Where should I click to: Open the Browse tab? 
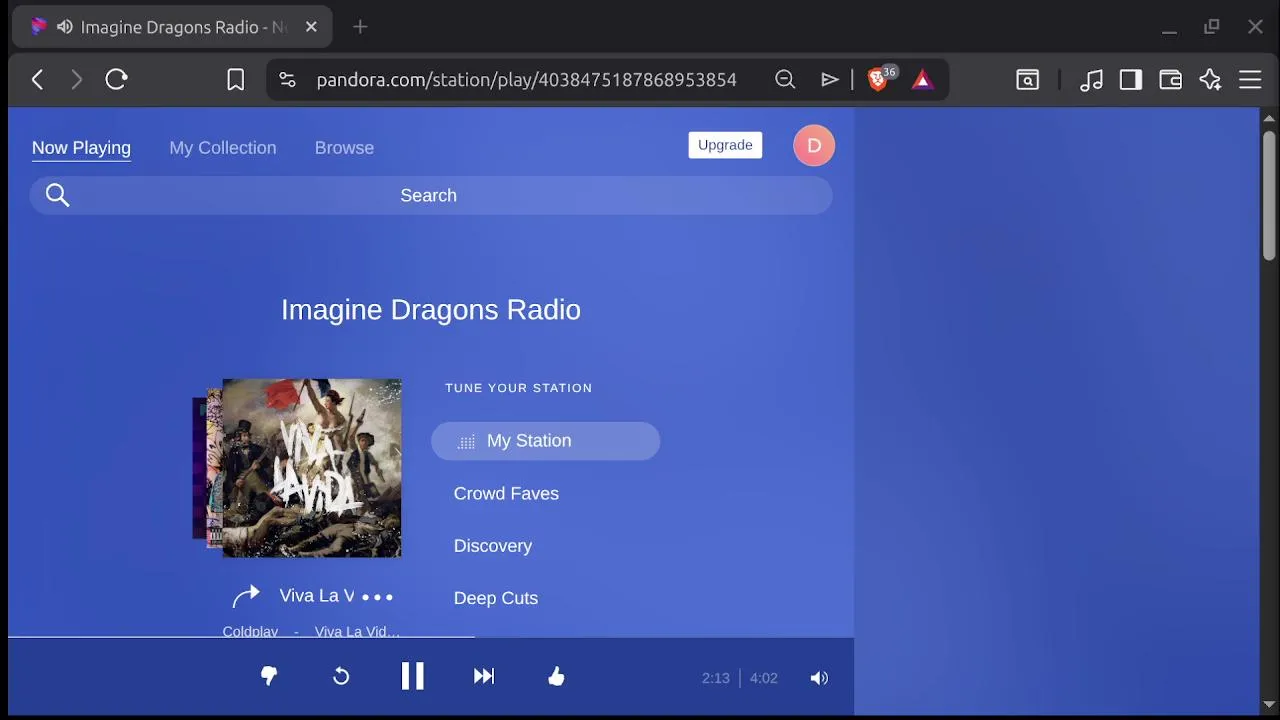pos(344,148)
